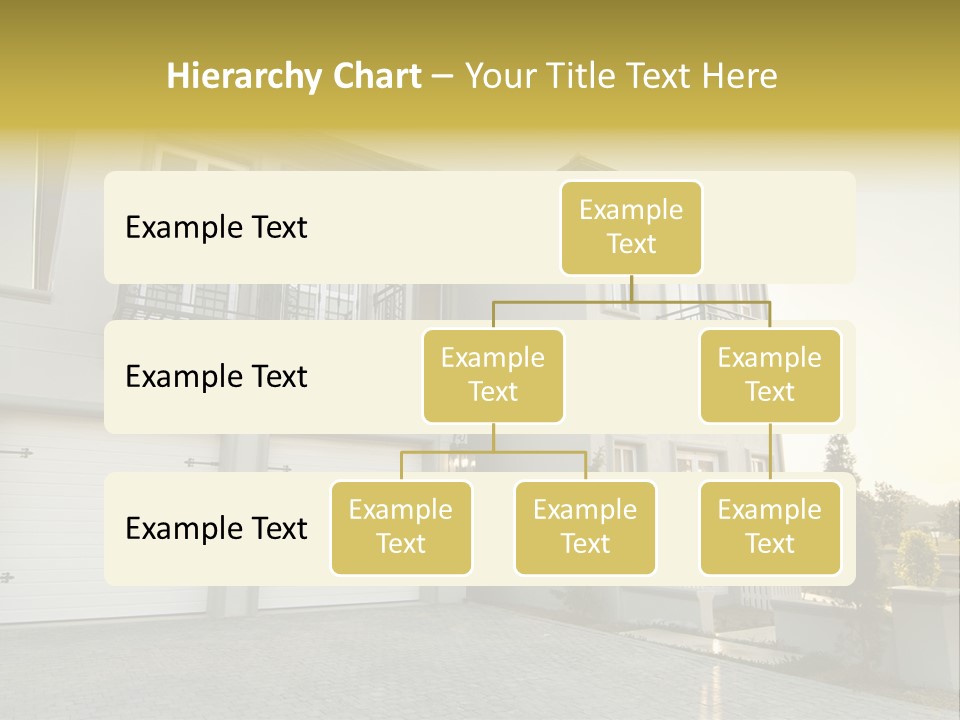The image size is (960, 720).
Task: Click the third row's Example Text label
Action: [216, 528]
